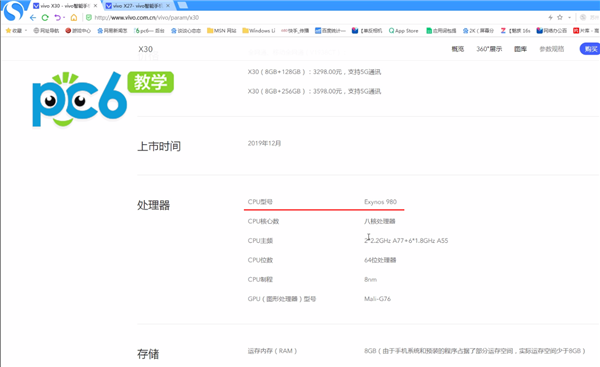Open a new tab with the tab-strip button
This screenshot has height=367, width=600.
(183, 5)
